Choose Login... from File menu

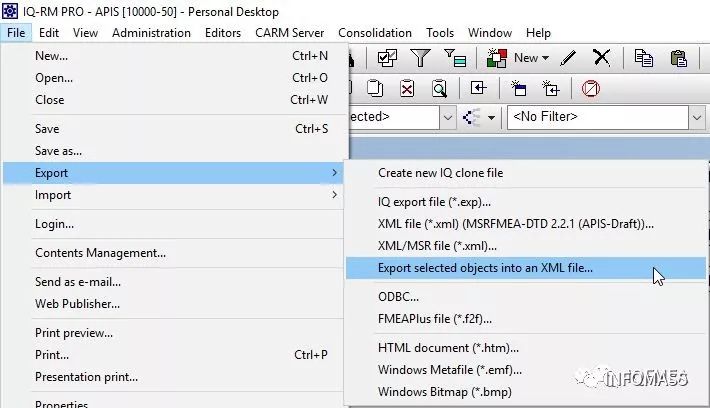click(x=175, y=224)
